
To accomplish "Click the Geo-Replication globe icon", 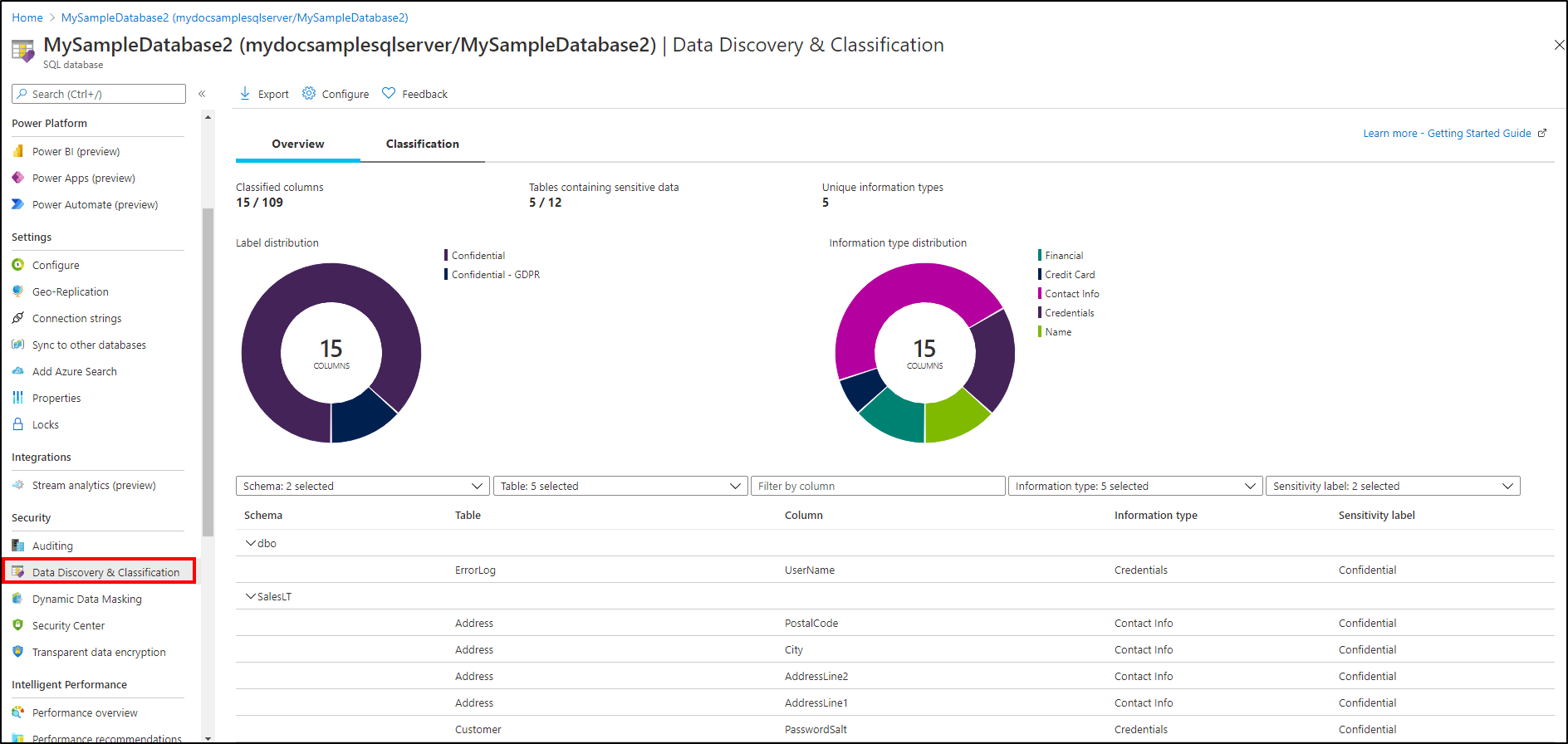I will 18,291.
